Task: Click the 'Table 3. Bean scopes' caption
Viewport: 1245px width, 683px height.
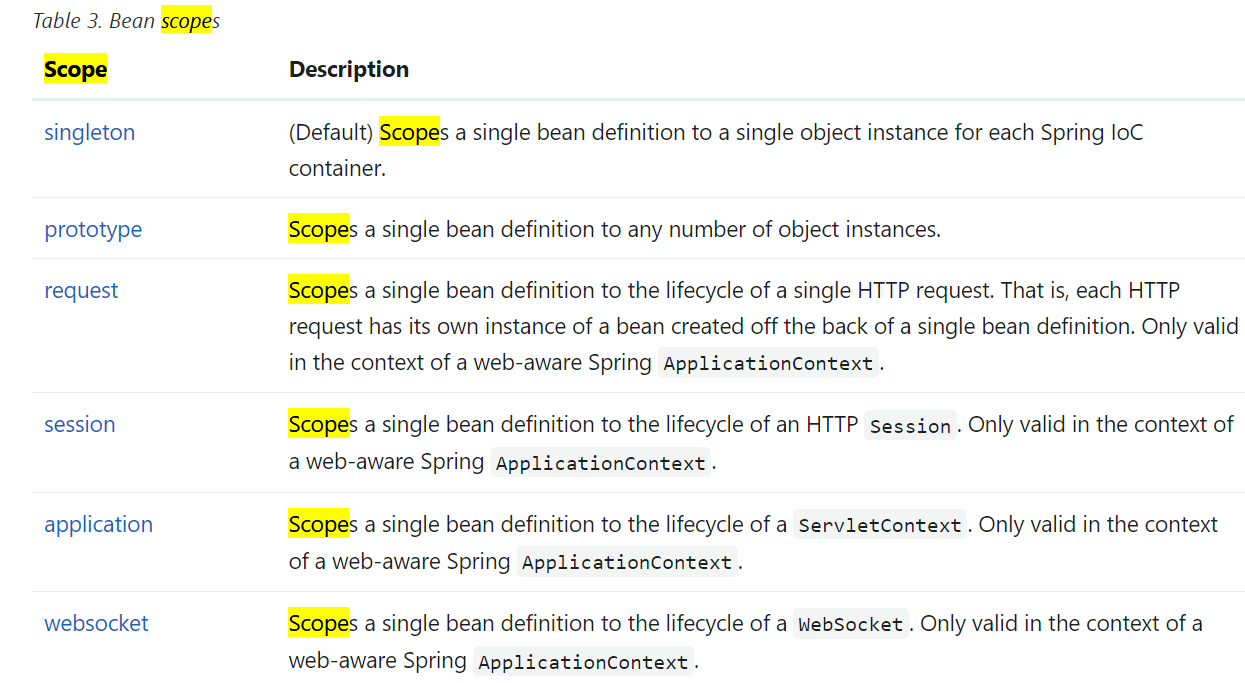Action: pyautogui.click(x=126, y=21)
